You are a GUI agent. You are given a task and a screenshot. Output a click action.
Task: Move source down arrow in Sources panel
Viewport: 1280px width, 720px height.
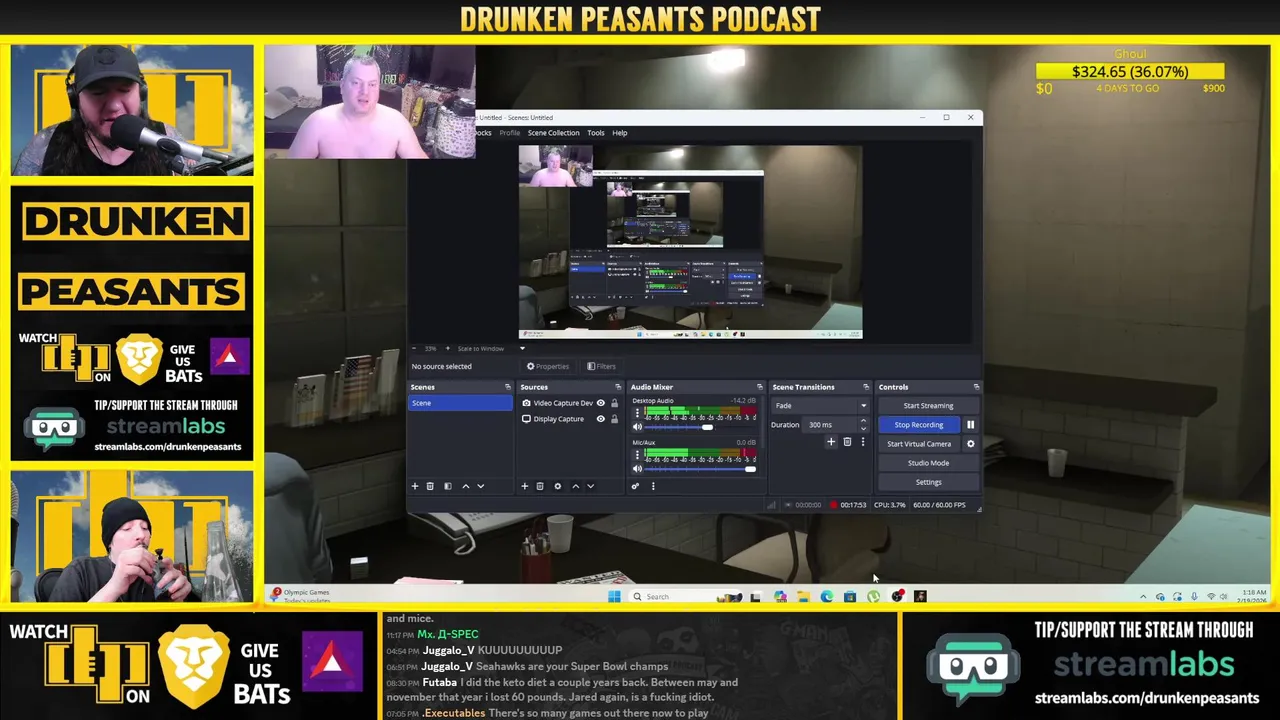(590, 486)
